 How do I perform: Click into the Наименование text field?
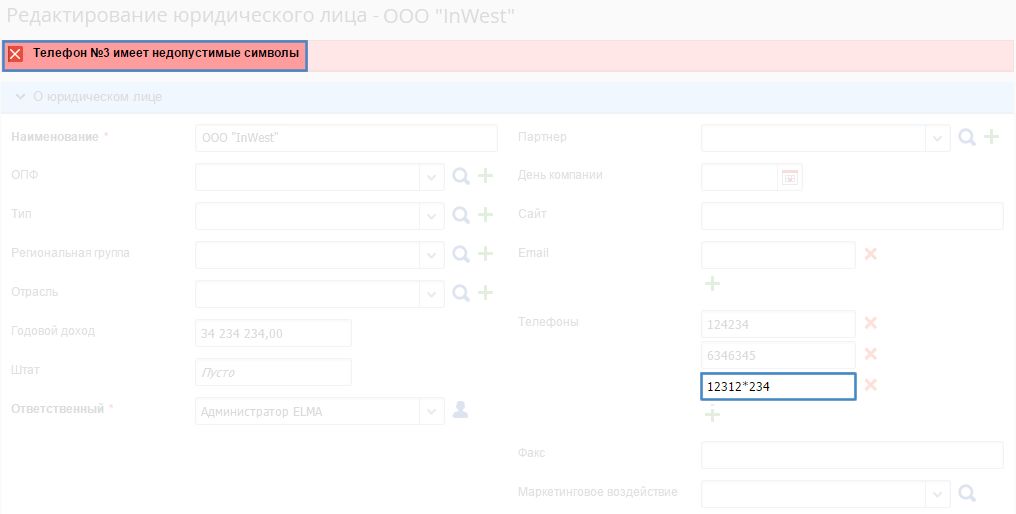(x=346, y=138)
